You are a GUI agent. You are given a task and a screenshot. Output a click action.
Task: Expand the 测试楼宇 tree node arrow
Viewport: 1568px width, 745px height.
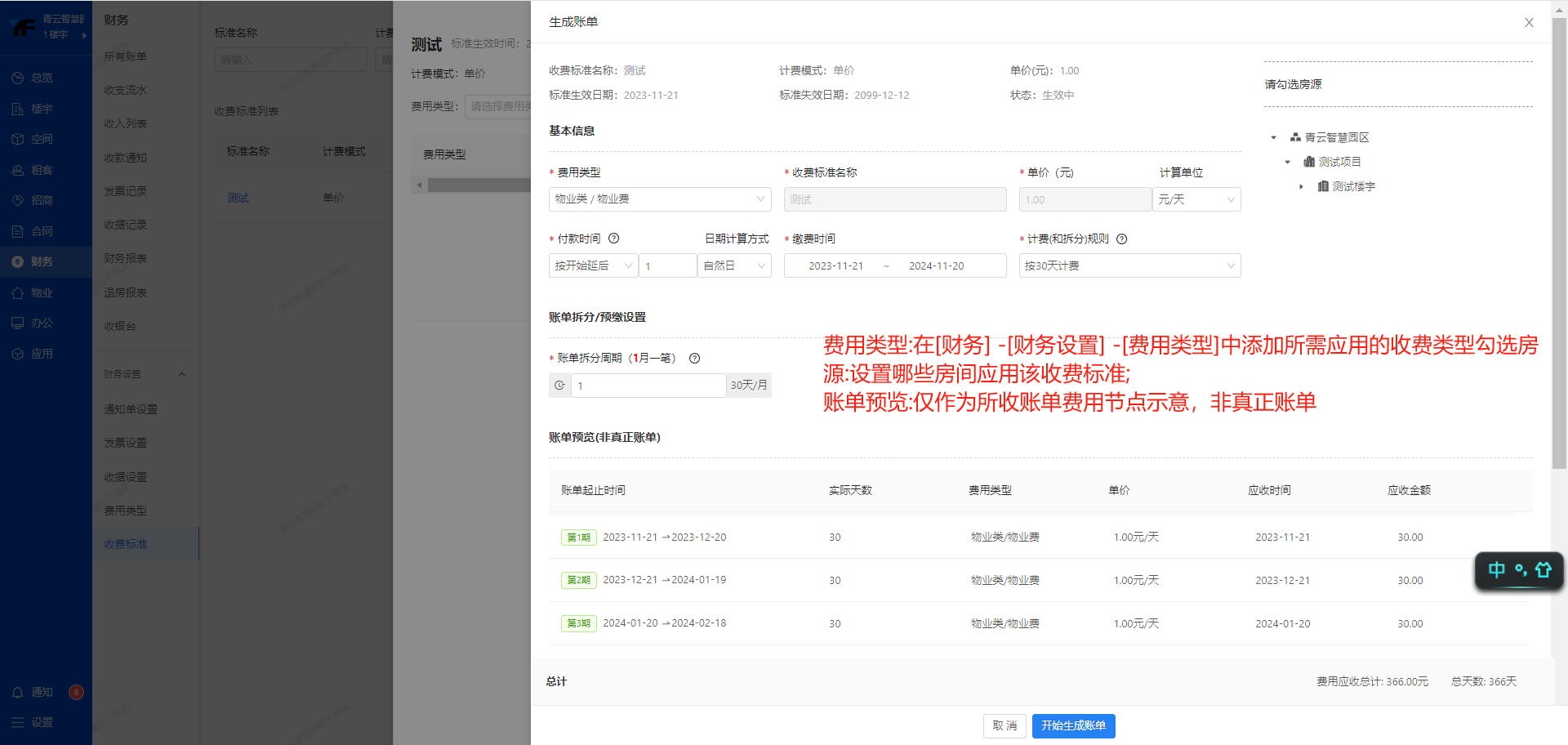click(x=1301, y=187)
